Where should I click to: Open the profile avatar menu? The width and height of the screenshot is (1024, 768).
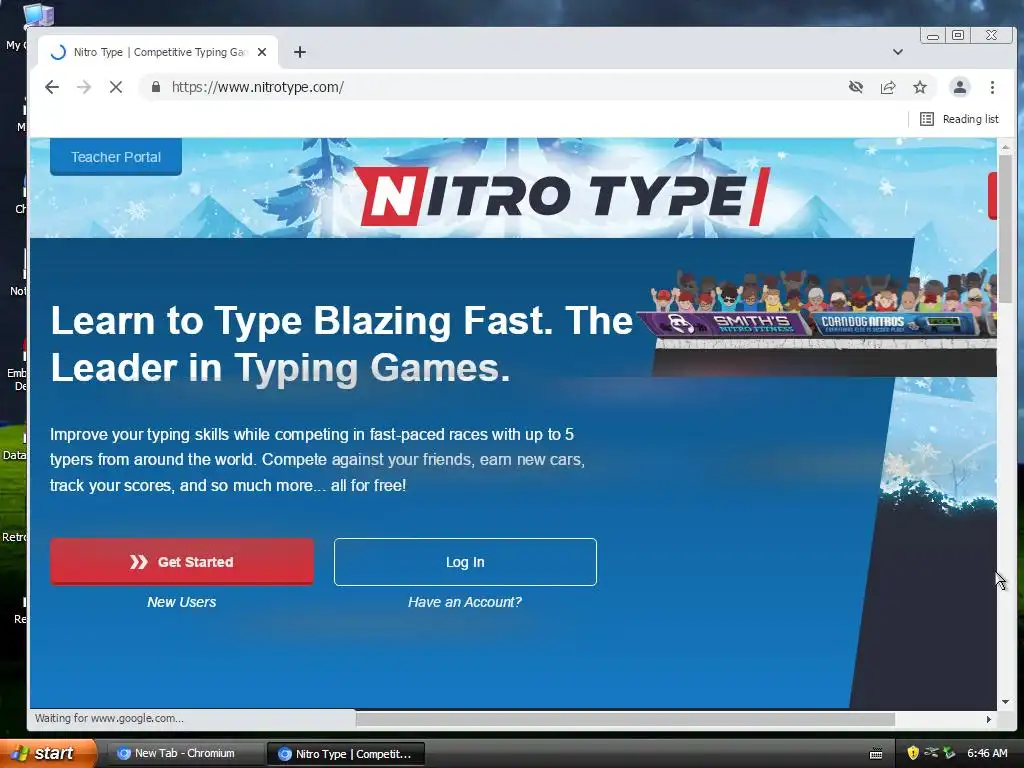(959, 87)
